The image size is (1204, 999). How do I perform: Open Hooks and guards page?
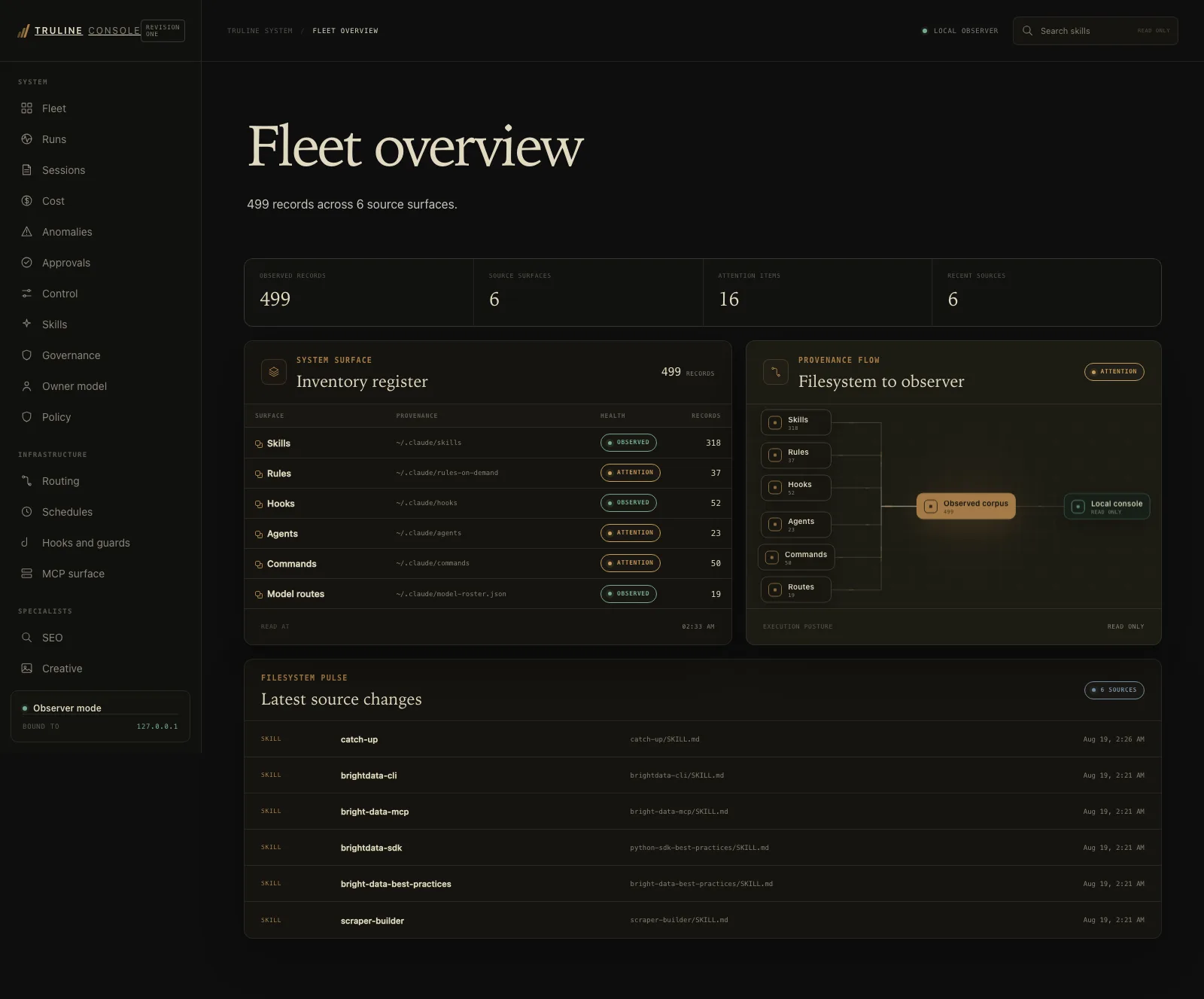[x=101, y=543]
